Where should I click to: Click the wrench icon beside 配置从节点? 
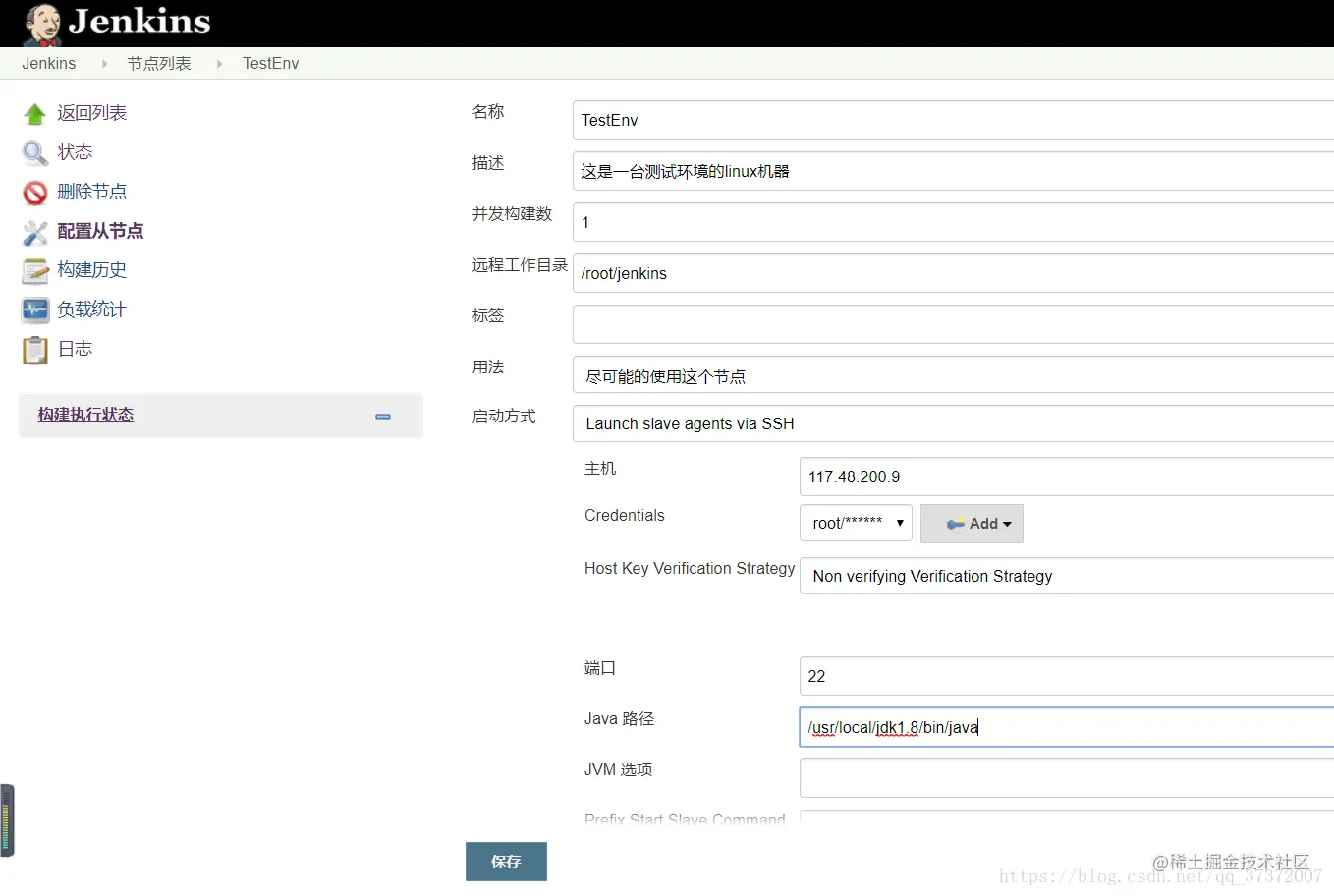[34, 232]
